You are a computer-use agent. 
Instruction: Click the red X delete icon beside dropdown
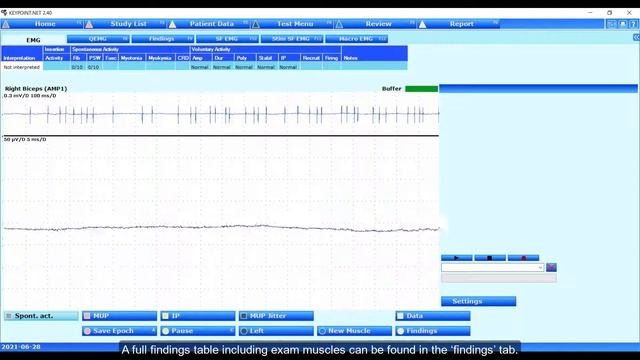point(551,267)
